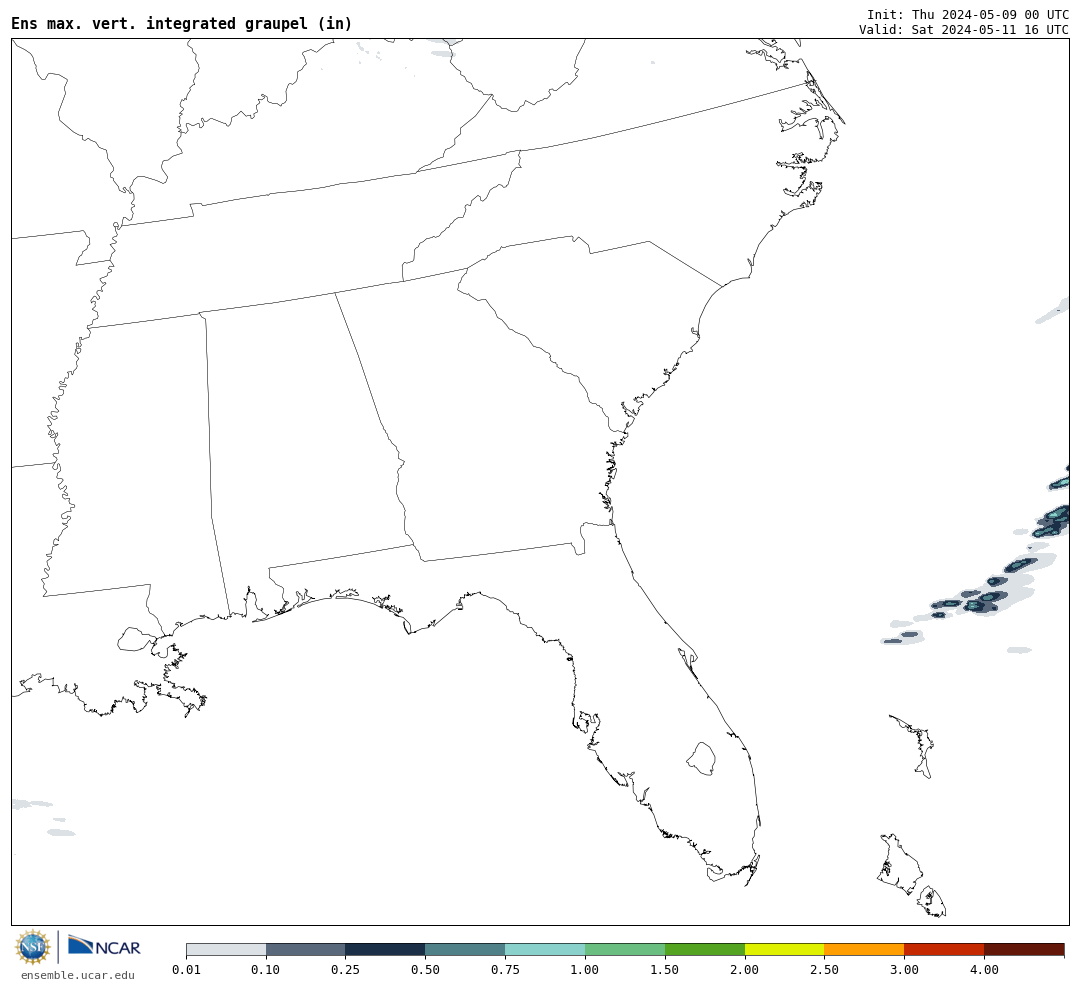Select the dark brown above-4.00 swatch
Viewport: 1080px width, 988px height.
1024,950
